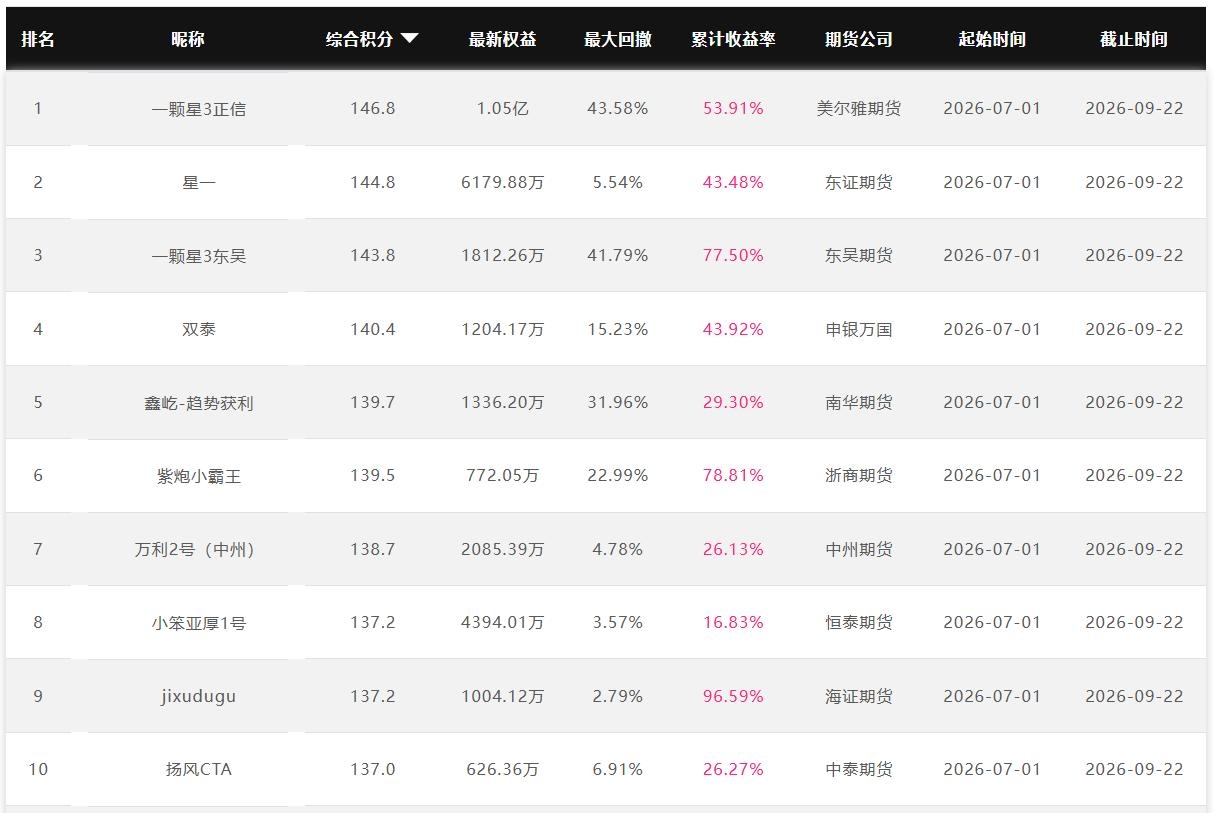Screen dimensions: 1214x813
Task: Select the 双泰 nickname
Action: pos(199,329)
